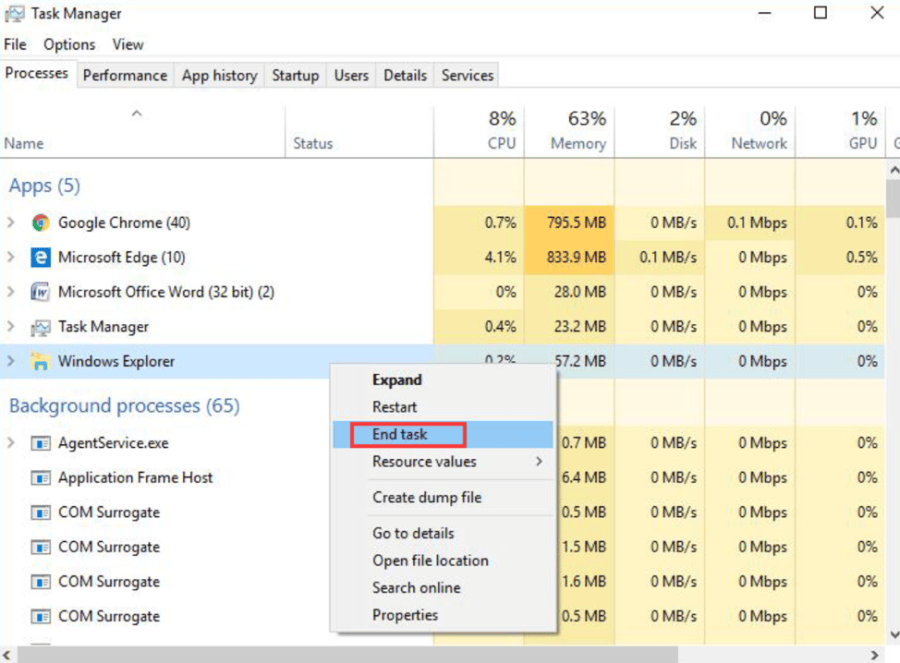This screenshot has width=900, height=663.
Task: Sort by the Status column header
Action: 359,131
